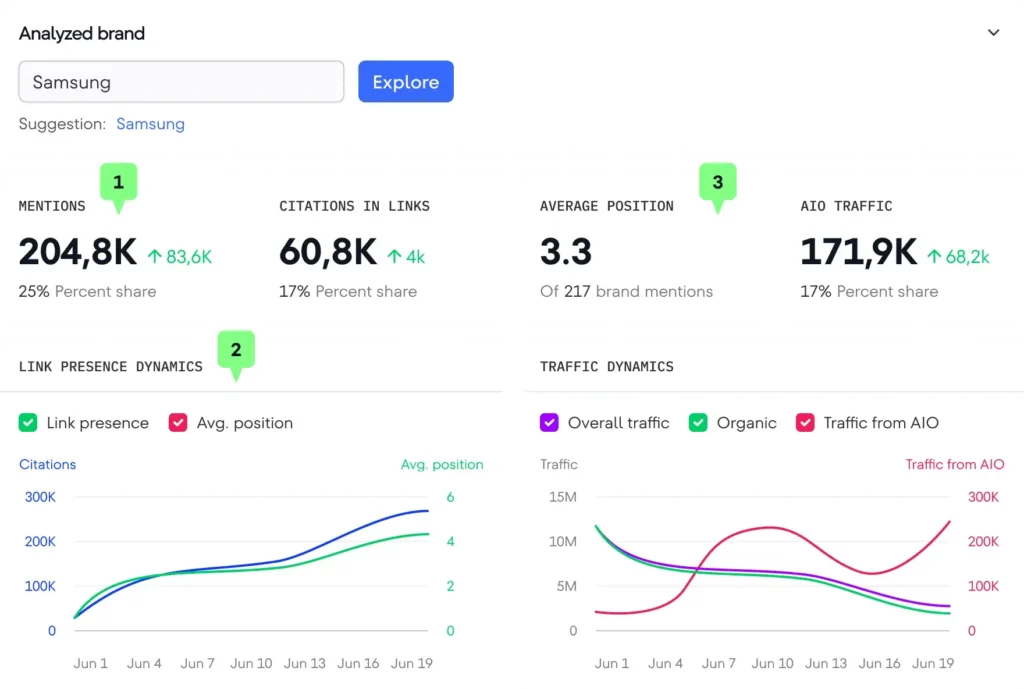The image size is (1024, 689).
Task: Click the 4k citations increase indicator
Action: point(406,257)
